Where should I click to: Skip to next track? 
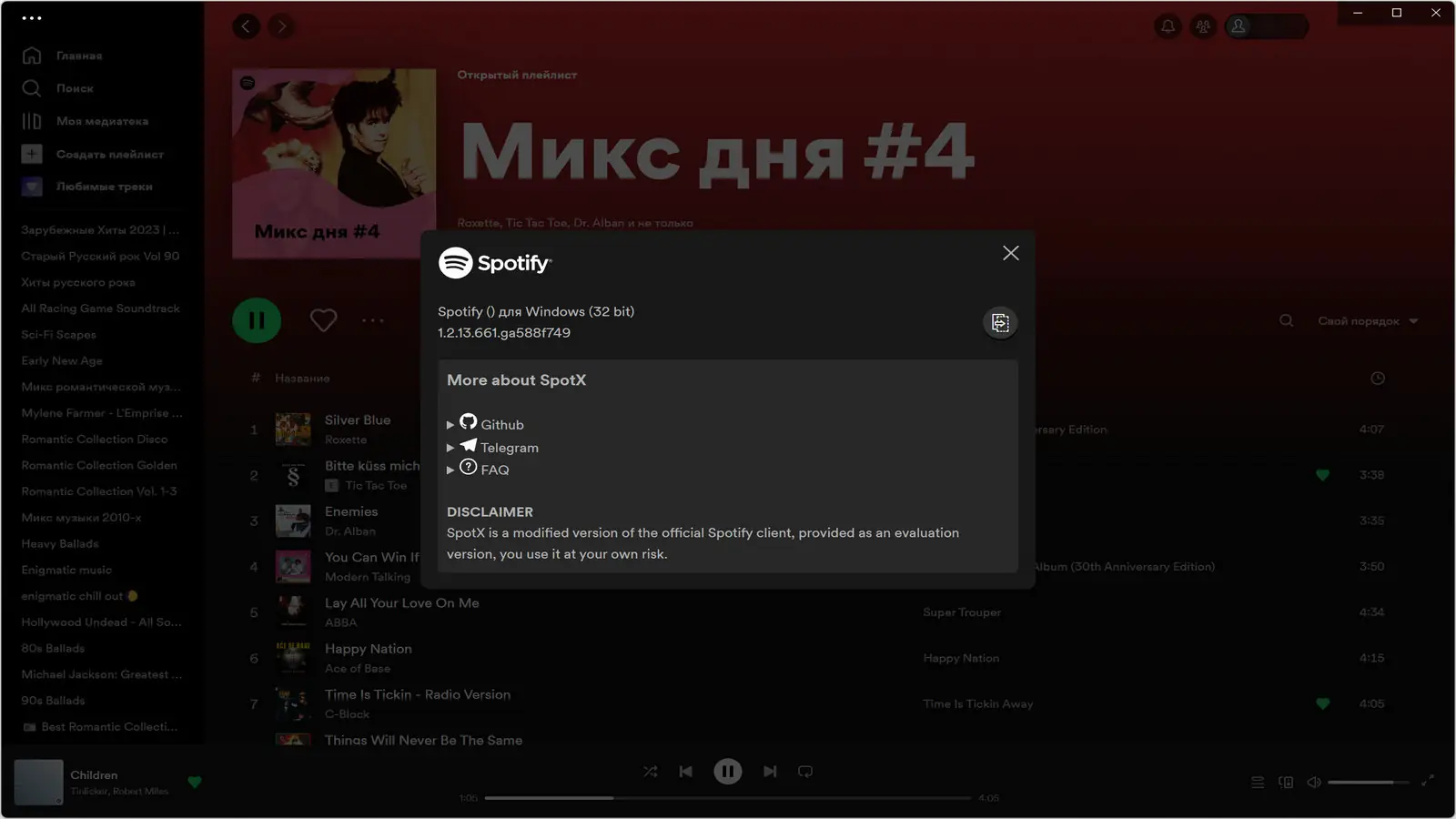pyautogui.click(x=770, y=772)
